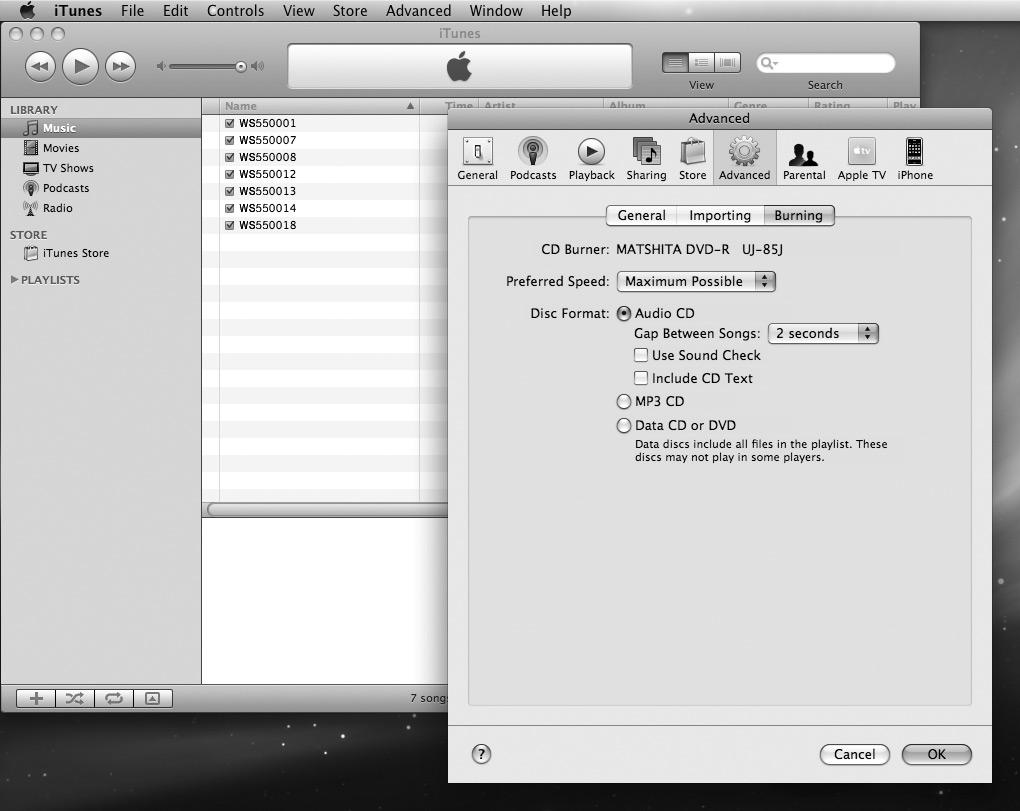Open the iTunes application menu
Viewport: 1020px width, 811px height.
[x=77, y=10]
